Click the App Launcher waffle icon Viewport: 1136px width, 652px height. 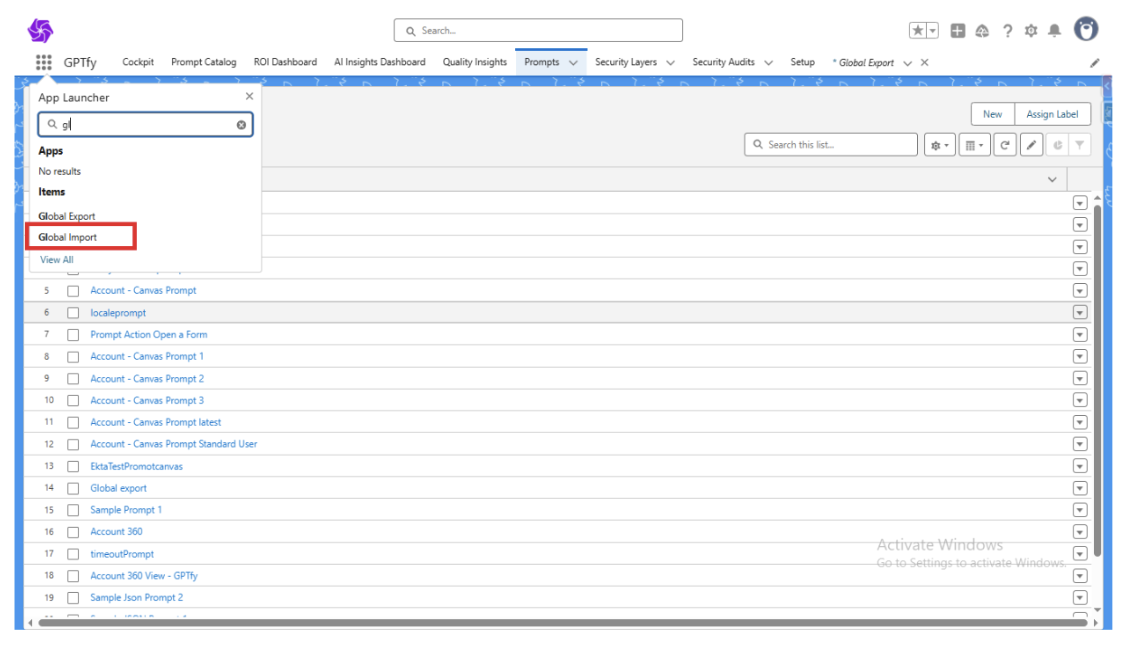(x=43, y=62)
